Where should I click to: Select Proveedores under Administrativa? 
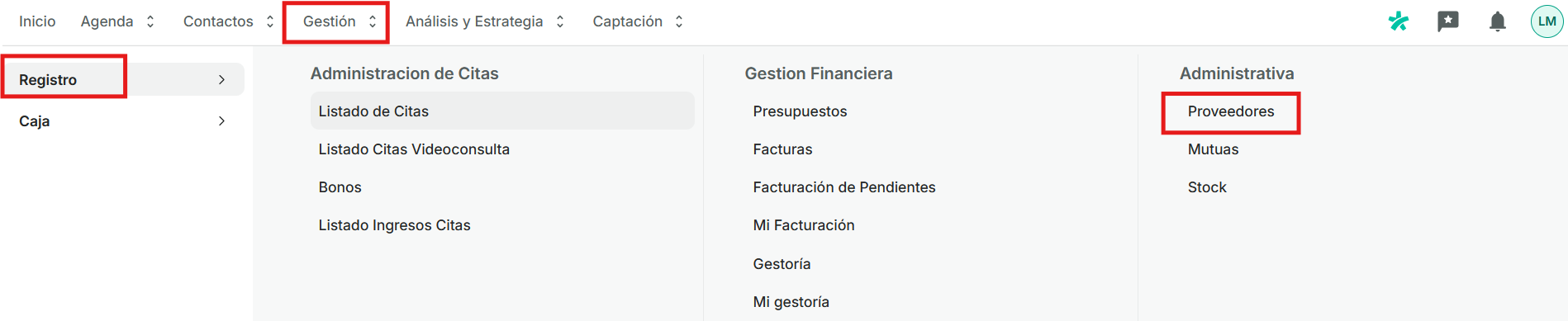click(1231, 111)
